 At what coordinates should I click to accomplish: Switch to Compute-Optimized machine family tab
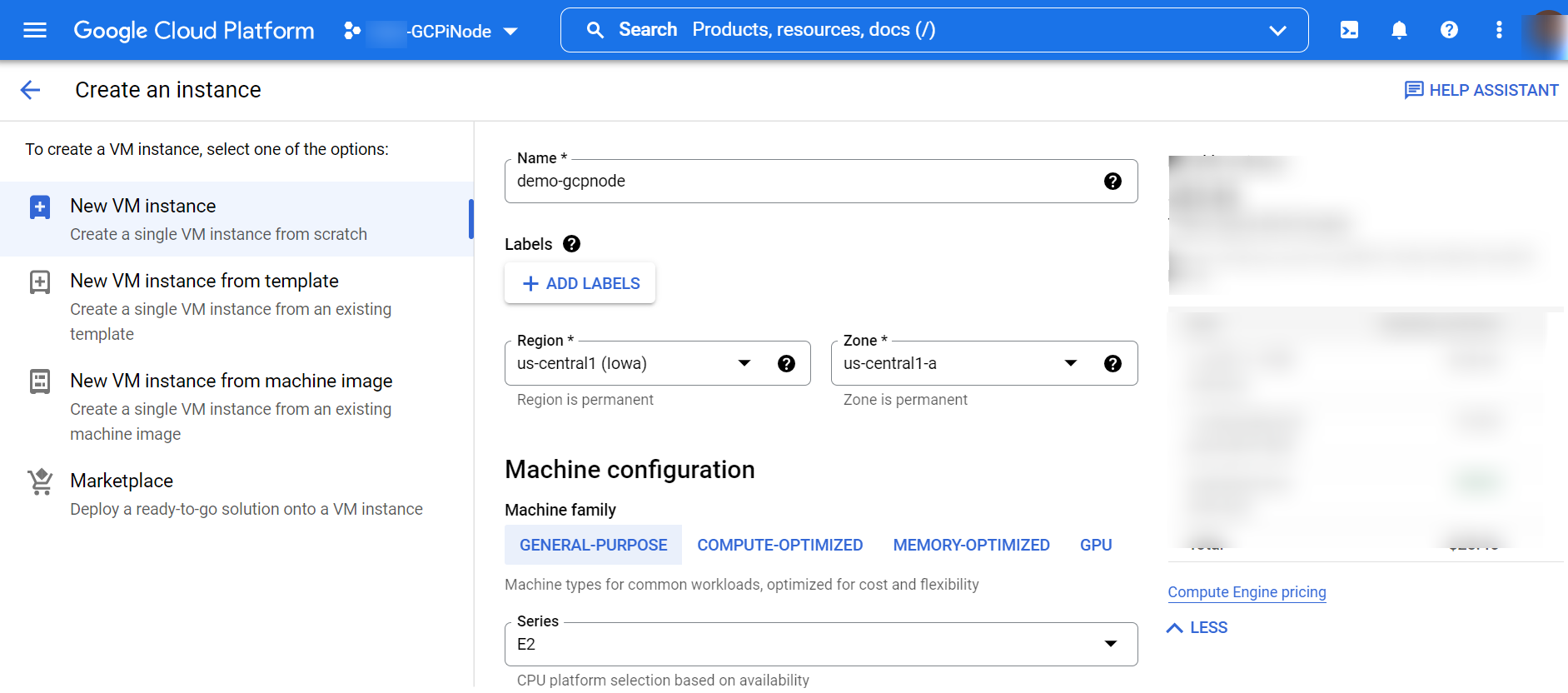tap(780, 545)
